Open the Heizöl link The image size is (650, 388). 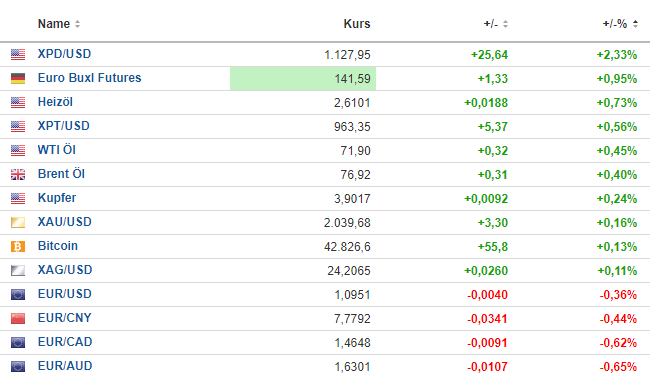pos(55,102)
